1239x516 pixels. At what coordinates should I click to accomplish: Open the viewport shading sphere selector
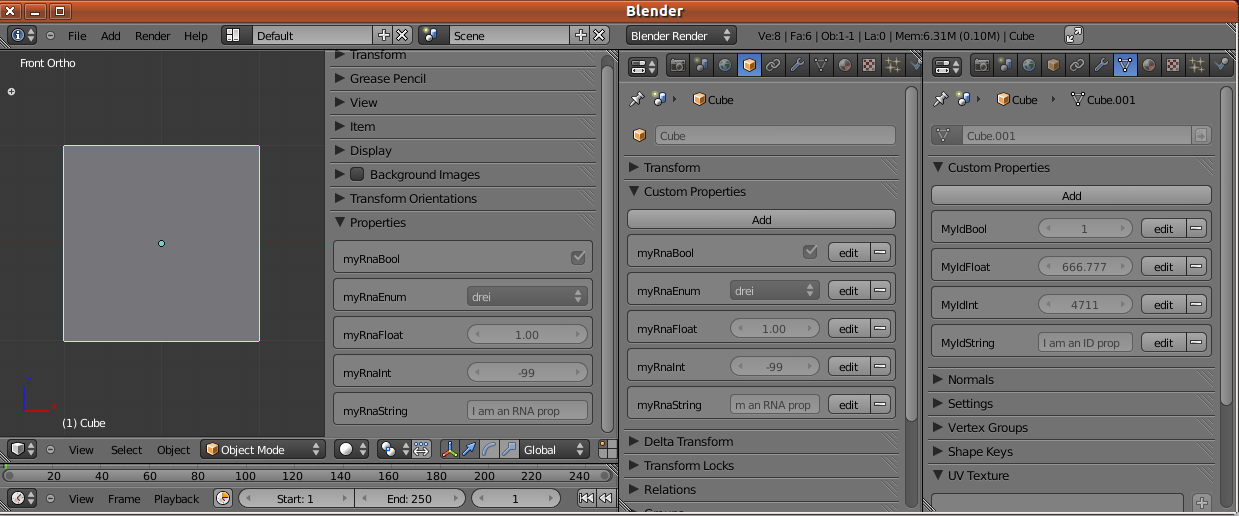point(351,449)
